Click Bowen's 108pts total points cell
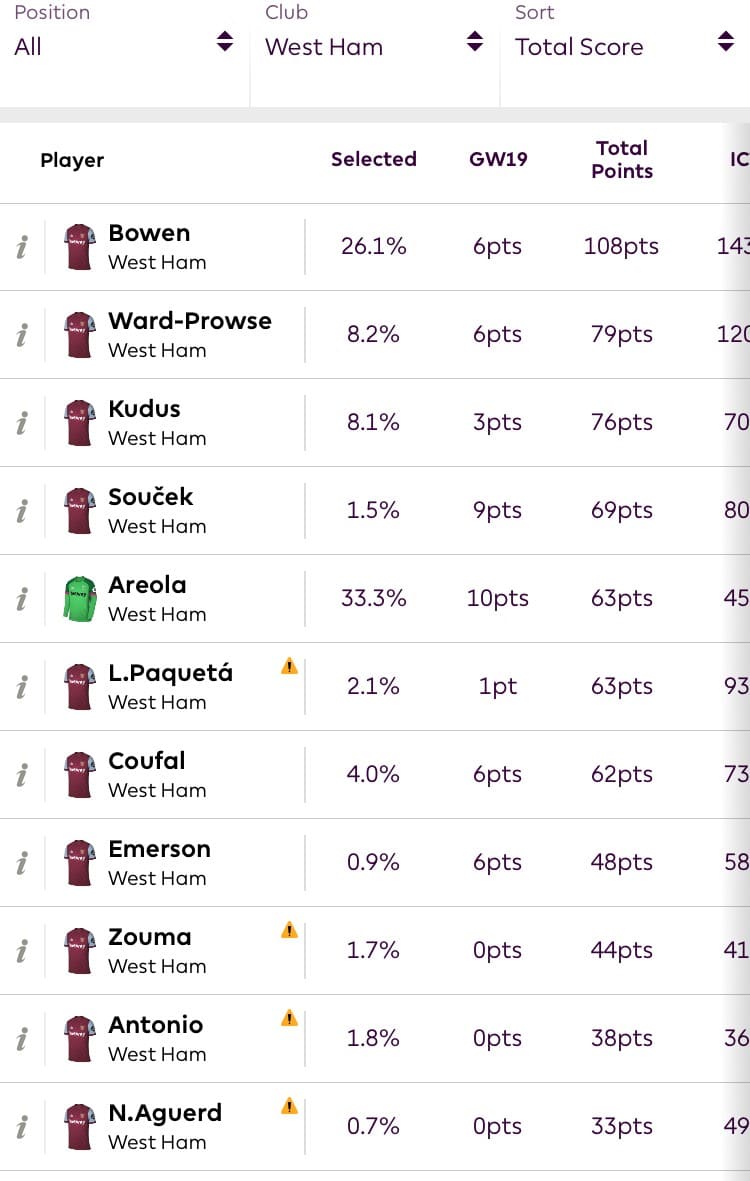750x1181 pixels. pos(621,246)
